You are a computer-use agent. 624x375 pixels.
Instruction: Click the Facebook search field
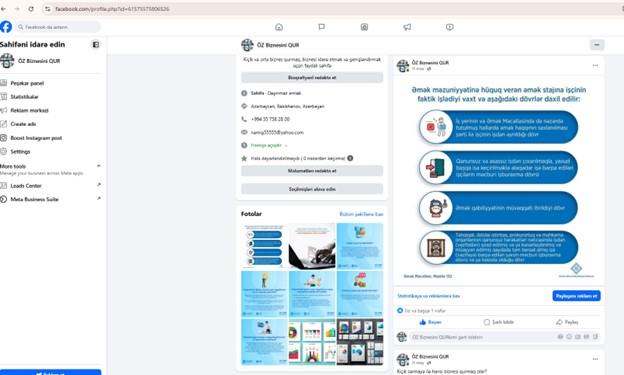pos(58,27)
